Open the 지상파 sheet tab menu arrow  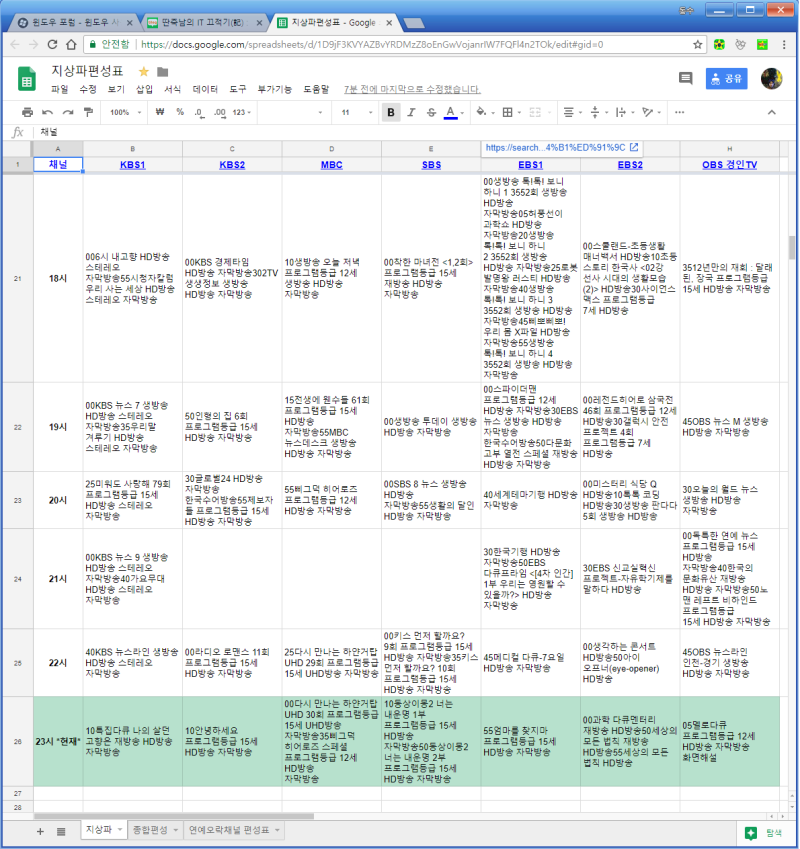pos(120,830)
